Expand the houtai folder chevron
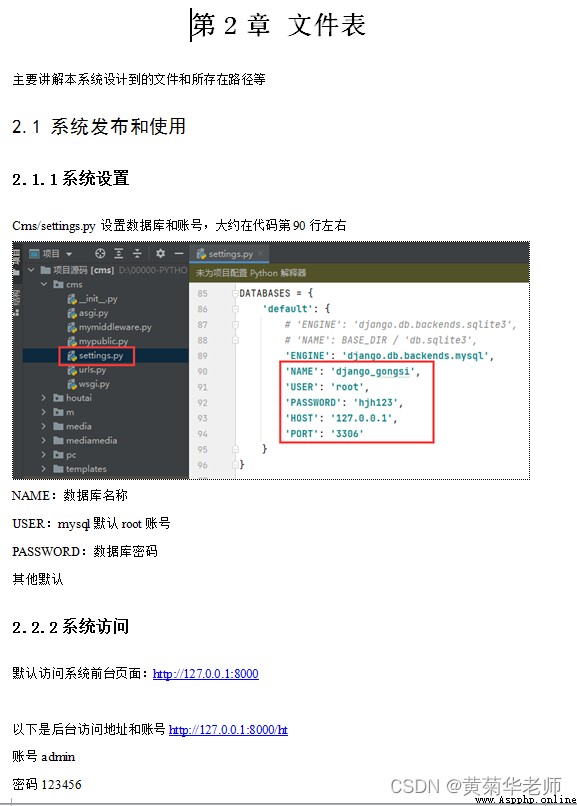The width and height of the screenshot is (577, 806). (44, 398)
